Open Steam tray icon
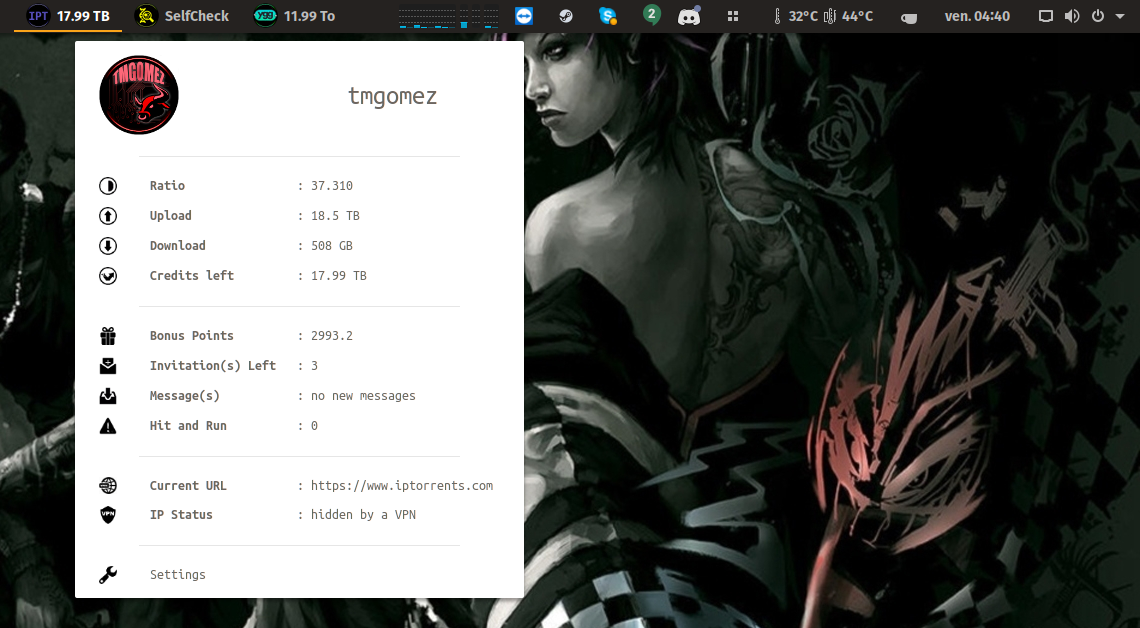The width and height of the screenshot is (1140, 628). (566, 16)
